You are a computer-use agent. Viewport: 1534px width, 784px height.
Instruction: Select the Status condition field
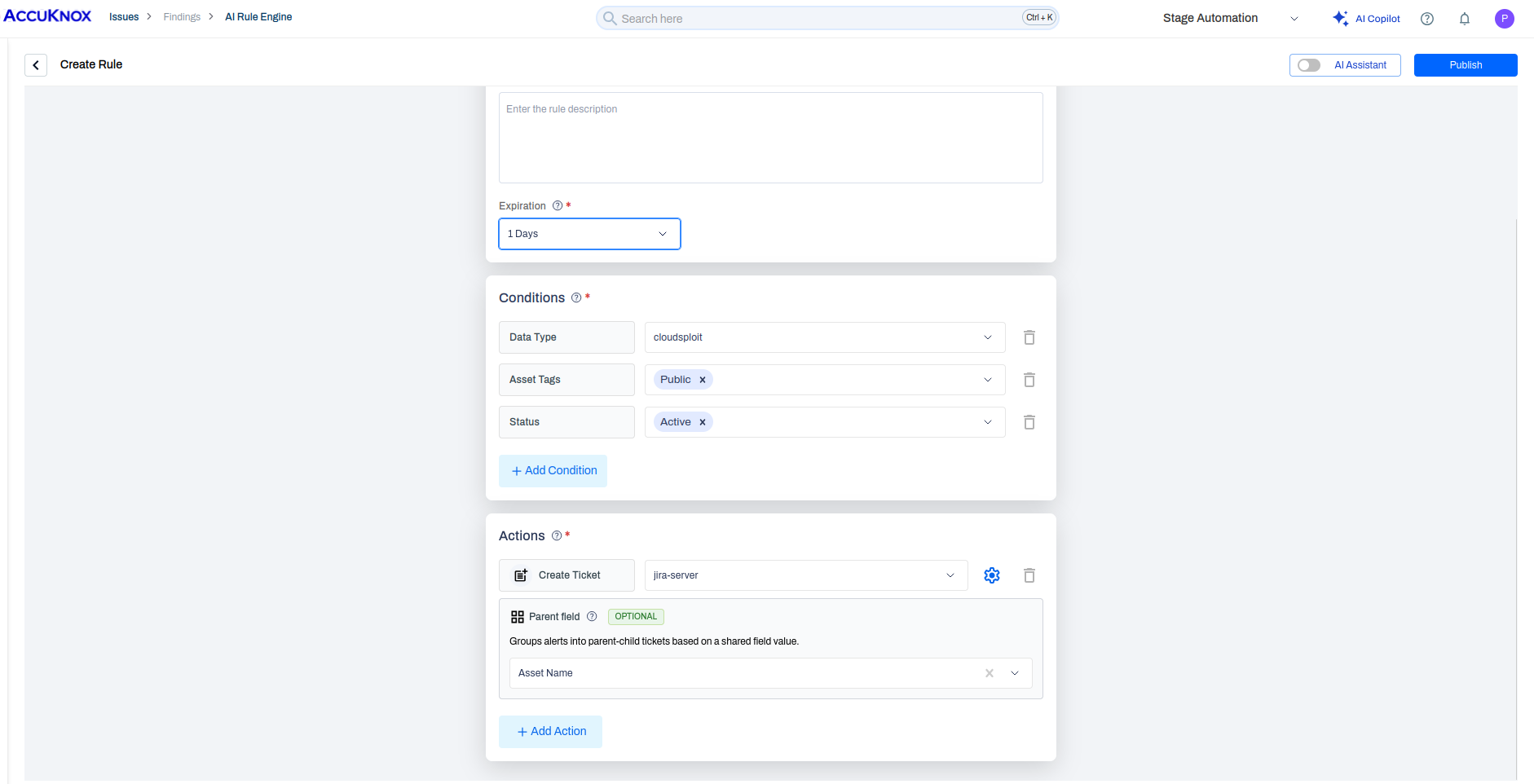(566, 422)
